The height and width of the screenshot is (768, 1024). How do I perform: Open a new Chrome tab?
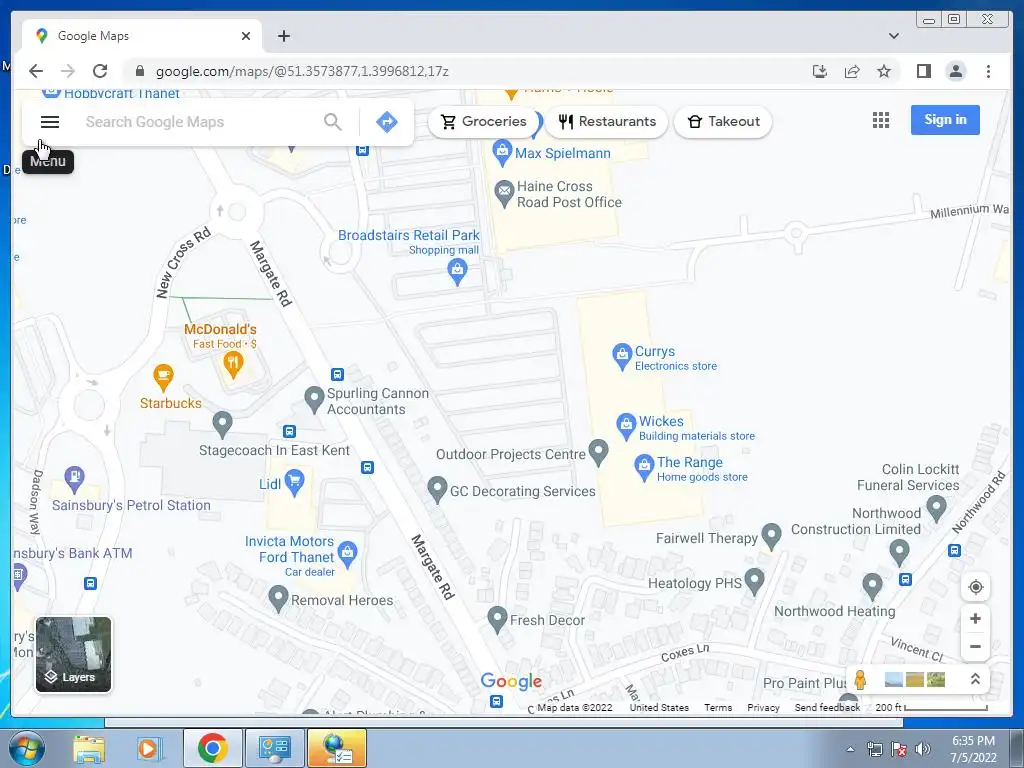coord(283,36)
